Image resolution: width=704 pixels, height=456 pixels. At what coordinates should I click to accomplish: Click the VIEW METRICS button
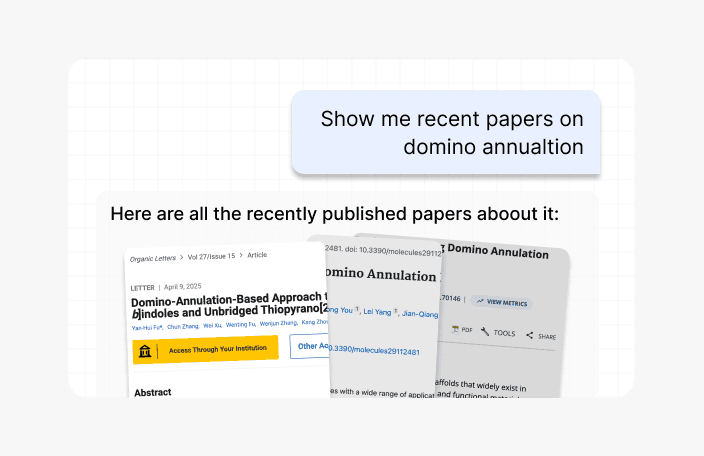(502, 303)
